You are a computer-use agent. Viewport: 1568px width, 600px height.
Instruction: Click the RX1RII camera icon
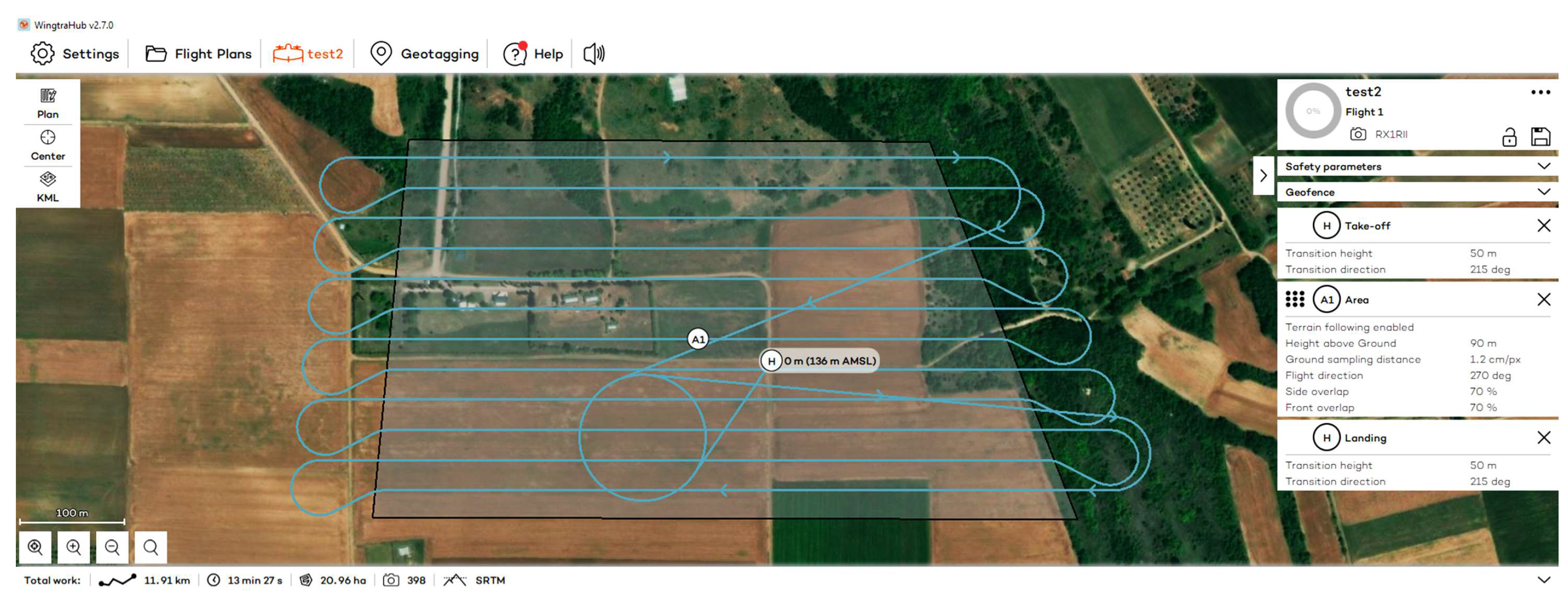click(1358, 134)
